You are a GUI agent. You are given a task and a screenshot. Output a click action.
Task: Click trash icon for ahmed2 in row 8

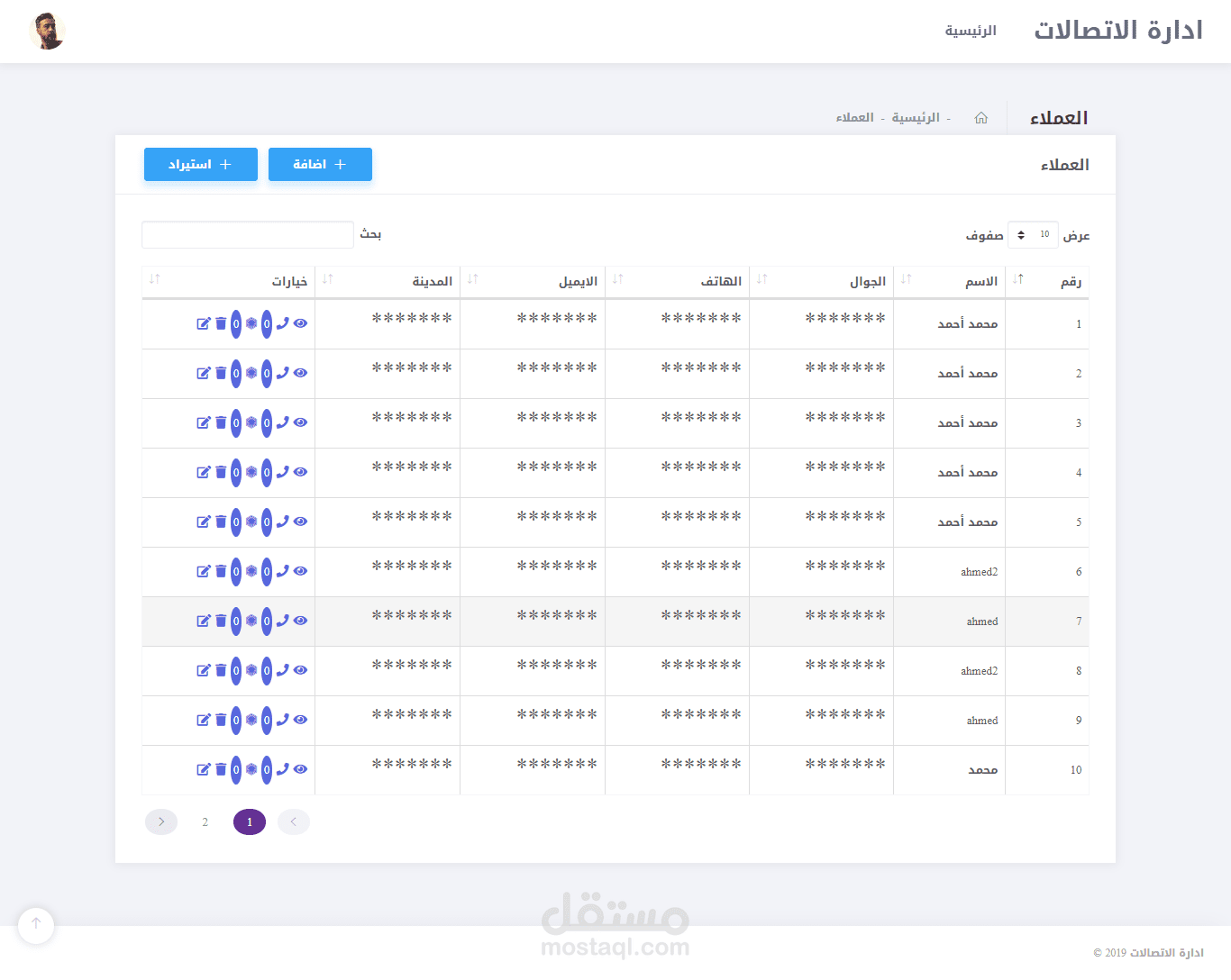point(221,670)
